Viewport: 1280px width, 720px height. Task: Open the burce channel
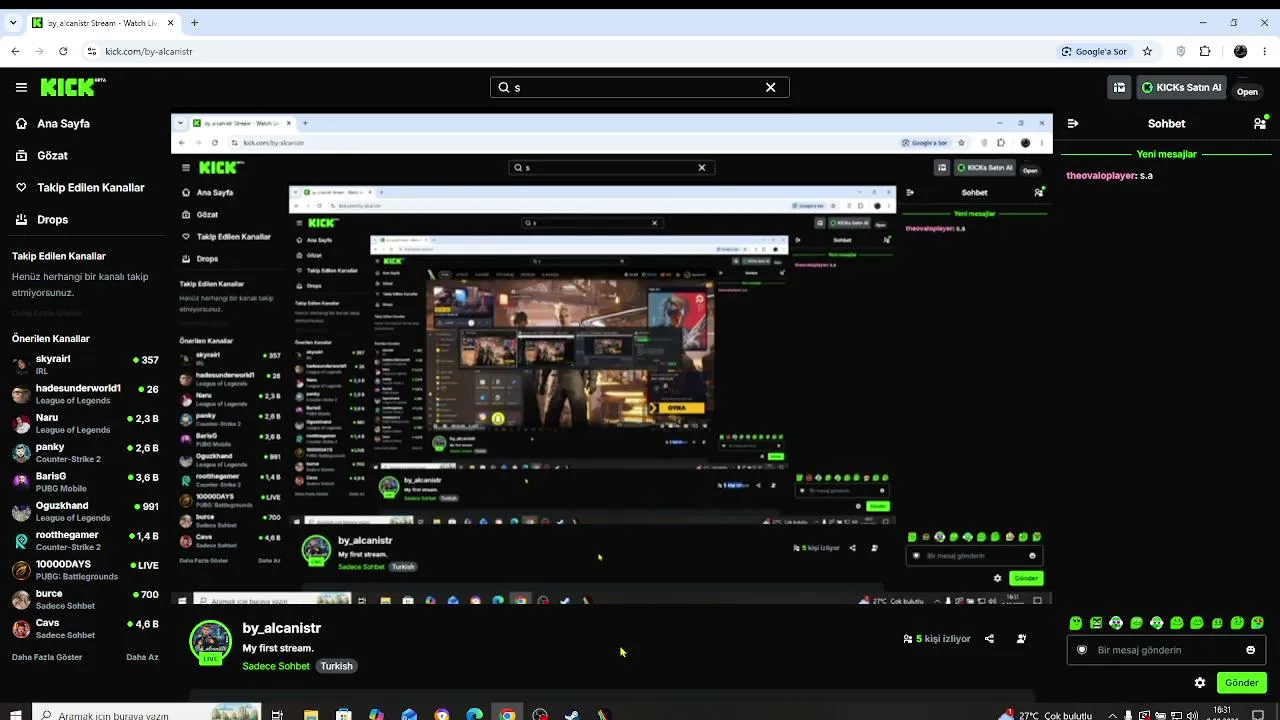pos(85,599)
